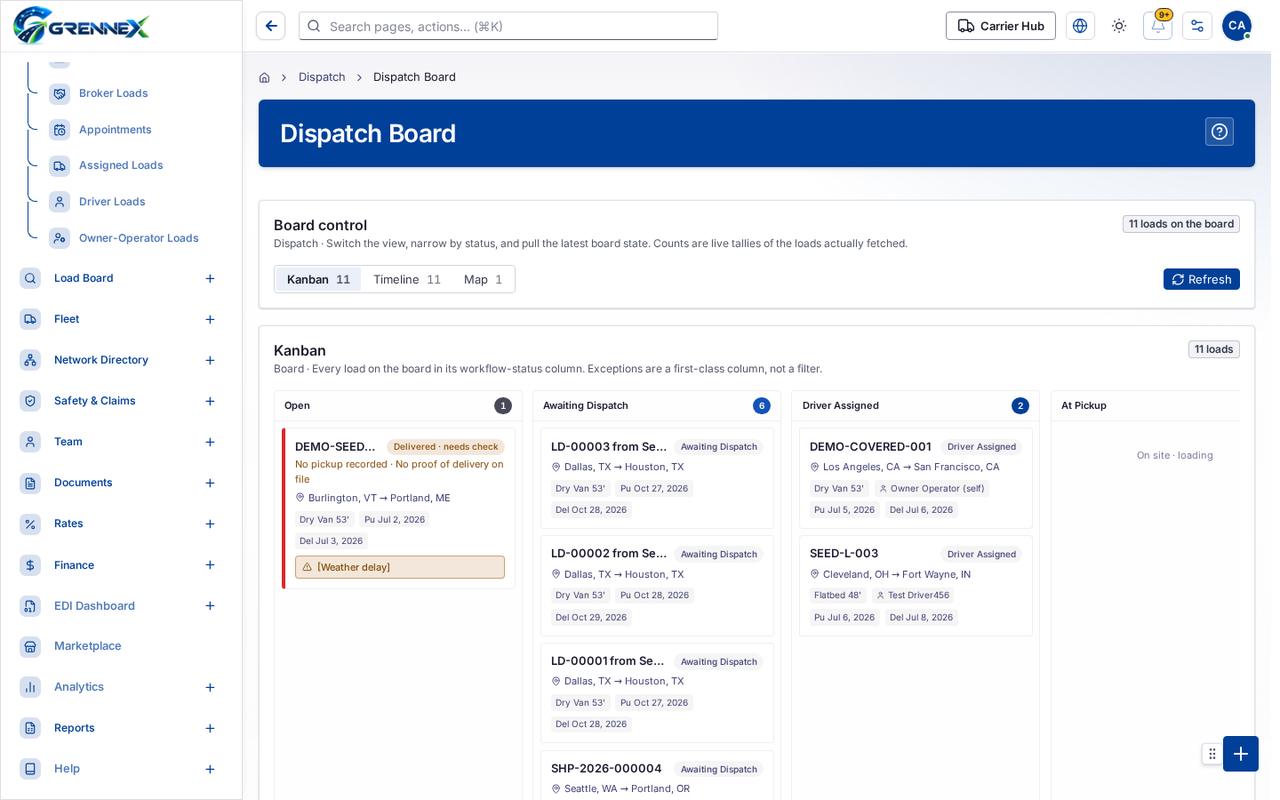
Task: Click SHP-2026-000004 load title
Action: coord(606,768)
